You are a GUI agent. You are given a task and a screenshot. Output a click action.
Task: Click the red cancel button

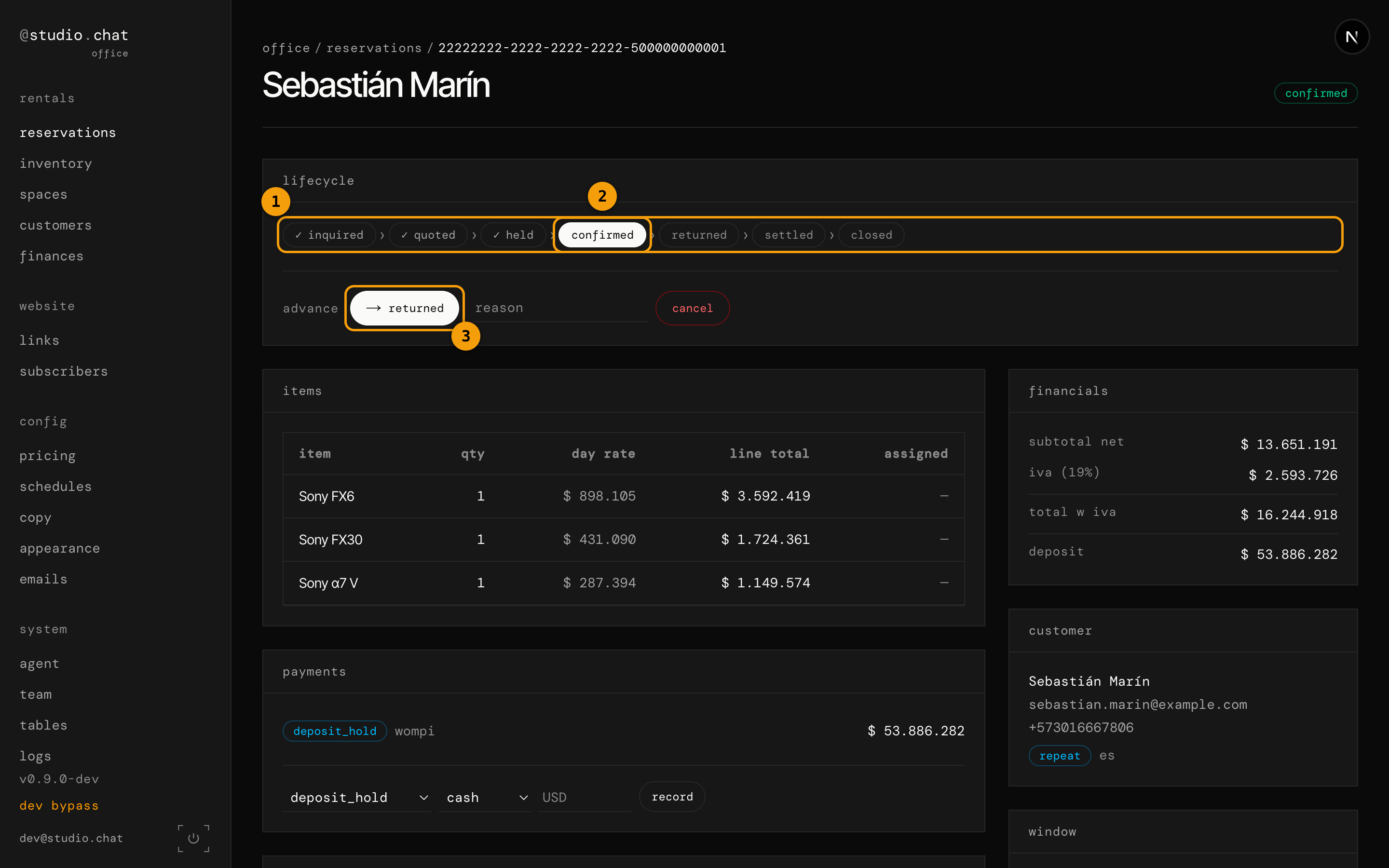[692, 308]
